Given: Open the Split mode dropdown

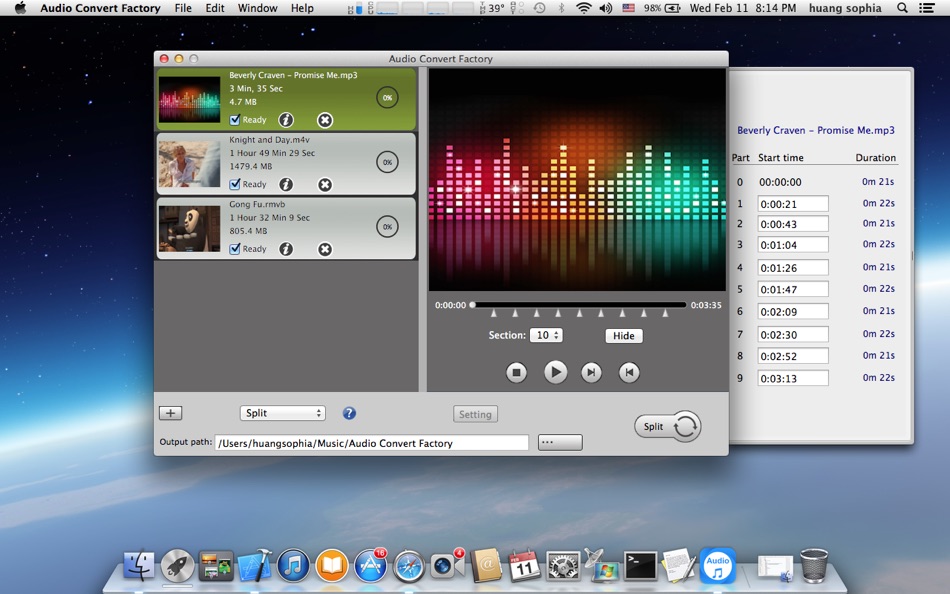Looking at the screenshot, I should coord(282,413).
